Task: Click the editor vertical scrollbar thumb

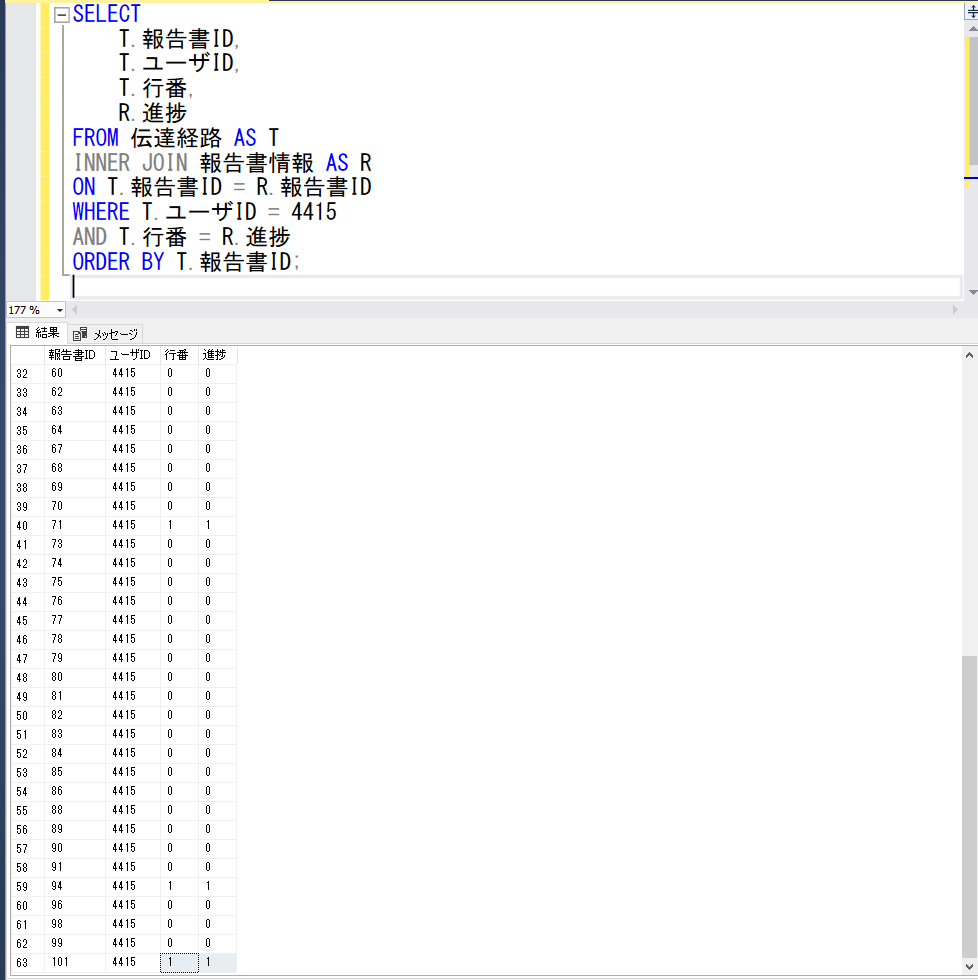Action: click(x=971, y=100)
